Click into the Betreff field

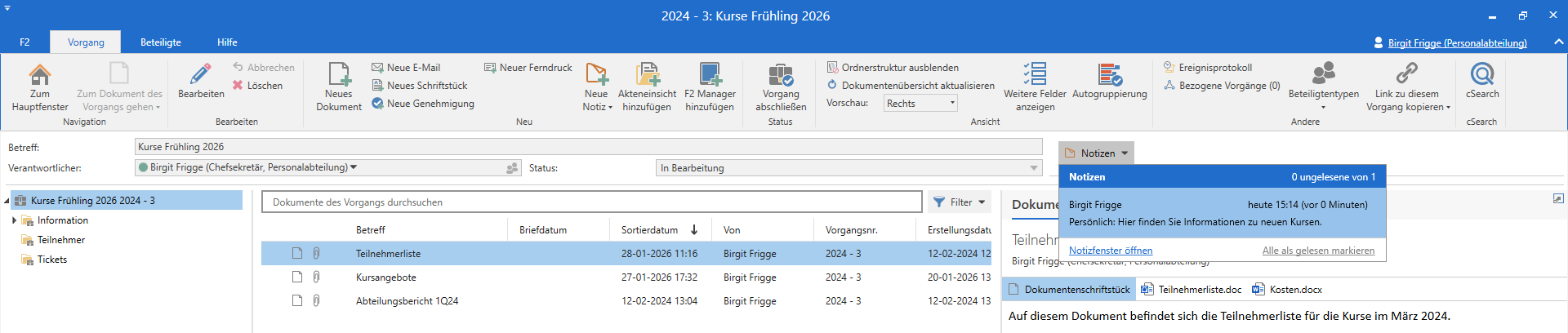pos(588,147)
